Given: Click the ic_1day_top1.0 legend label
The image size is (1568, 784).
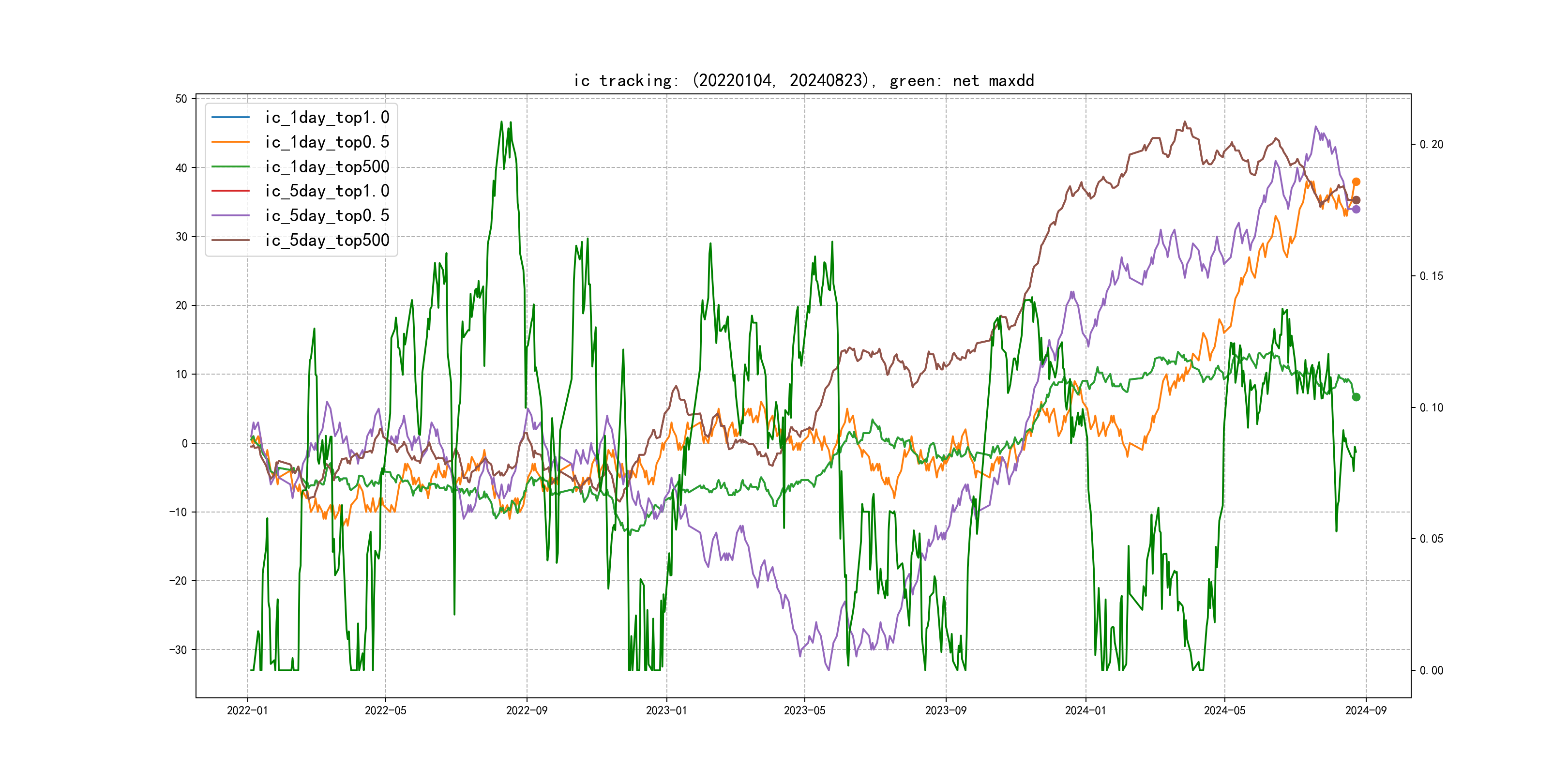Looking at the screenshot, I should [x=327, y=117].
